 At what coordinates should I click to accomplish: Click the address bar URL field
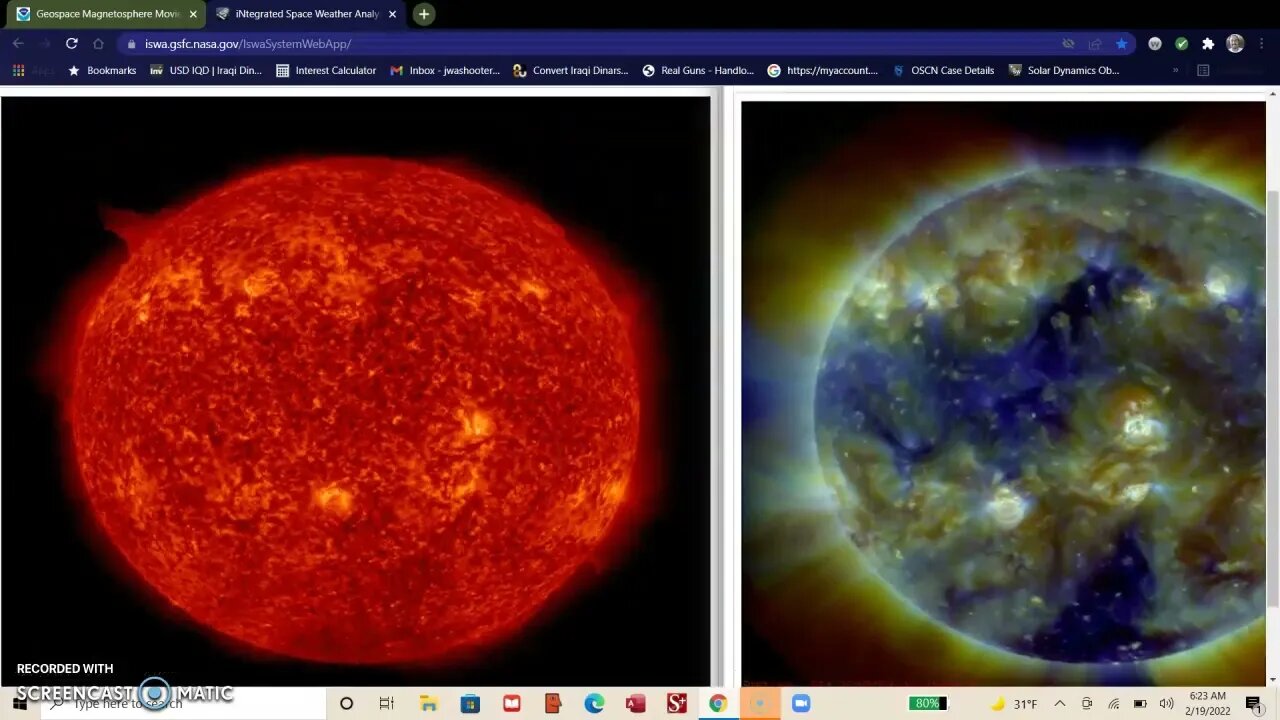[x=590, y=44]
